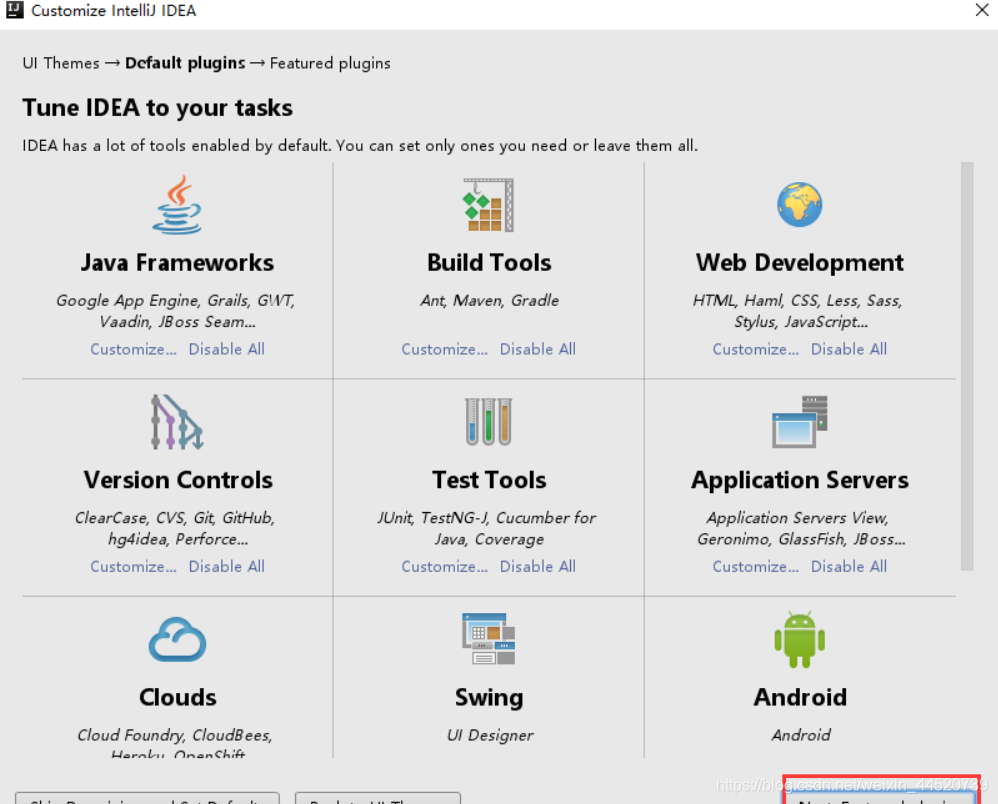The image size is (998, 804).
Task: Open Customize for Application Servers
Action: tap(756, 566)
